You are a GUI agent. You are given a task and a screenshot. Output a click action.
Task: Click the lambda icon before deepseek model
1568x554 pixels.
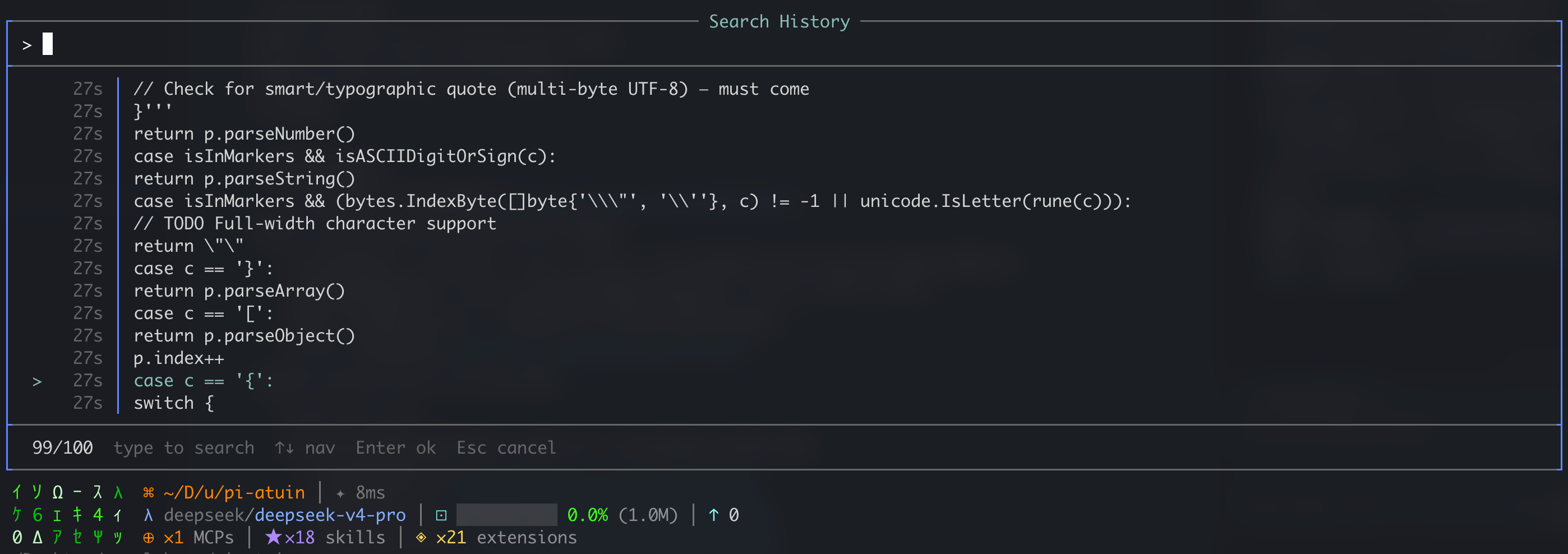(149, 515)
